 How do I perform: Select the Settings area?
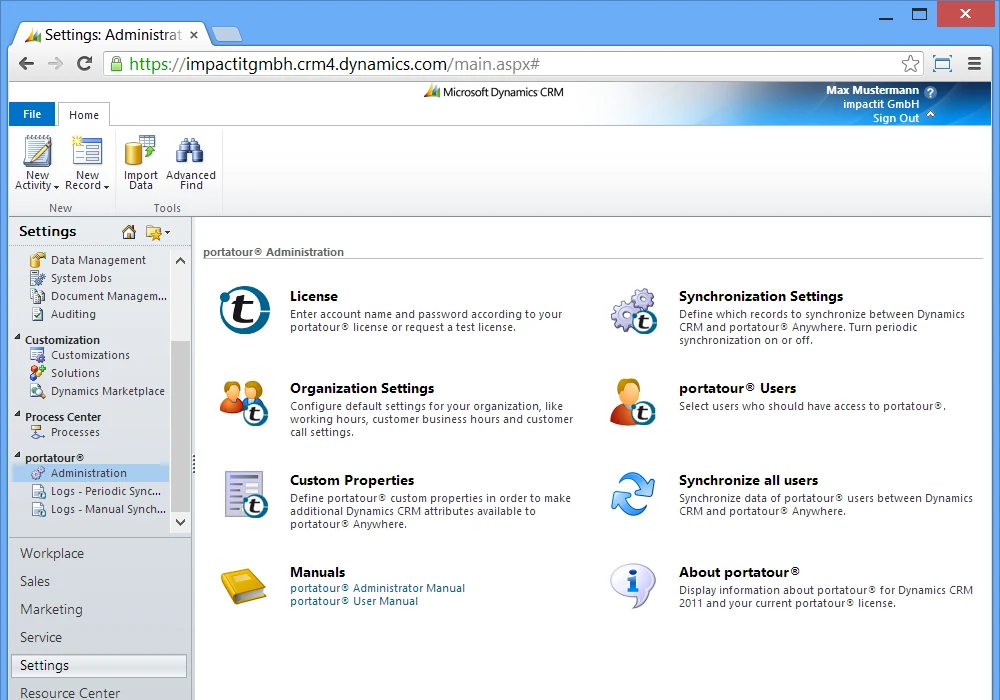point(99,666)
